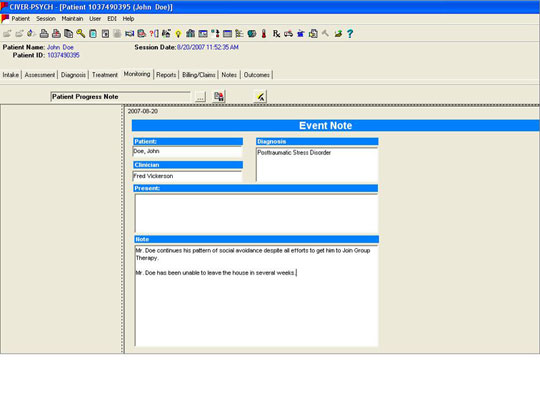The width and height of the screenshot is (540, 396).
Task: Click the Clinician field with Fred Vickerson
Action: [188, 176]
